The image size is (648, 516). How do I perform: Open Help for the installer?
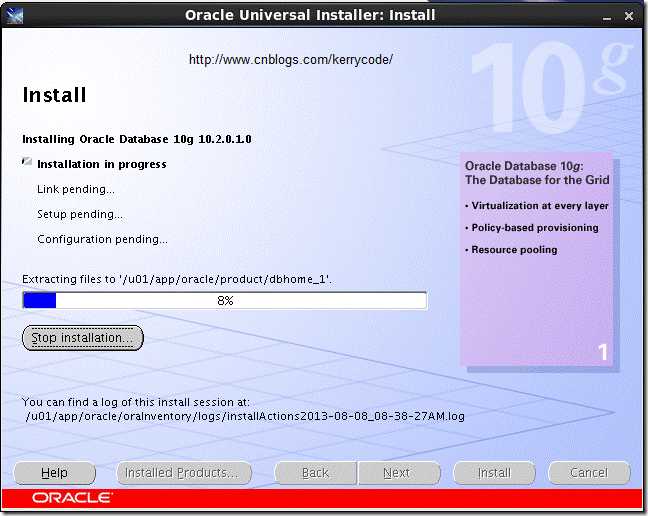[x=55, y=473]
